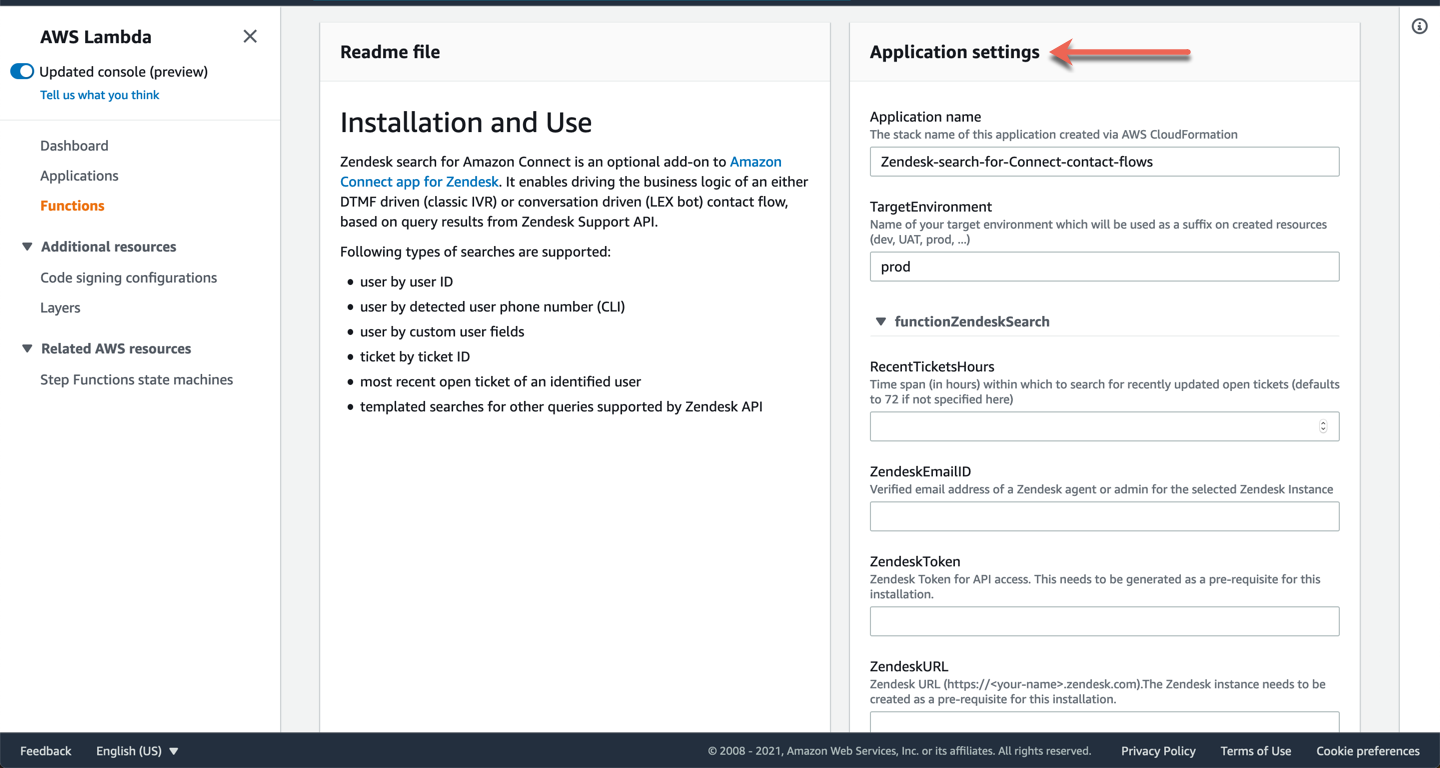Collapse the functionZendeskSearch section

[x=881, y=322]
